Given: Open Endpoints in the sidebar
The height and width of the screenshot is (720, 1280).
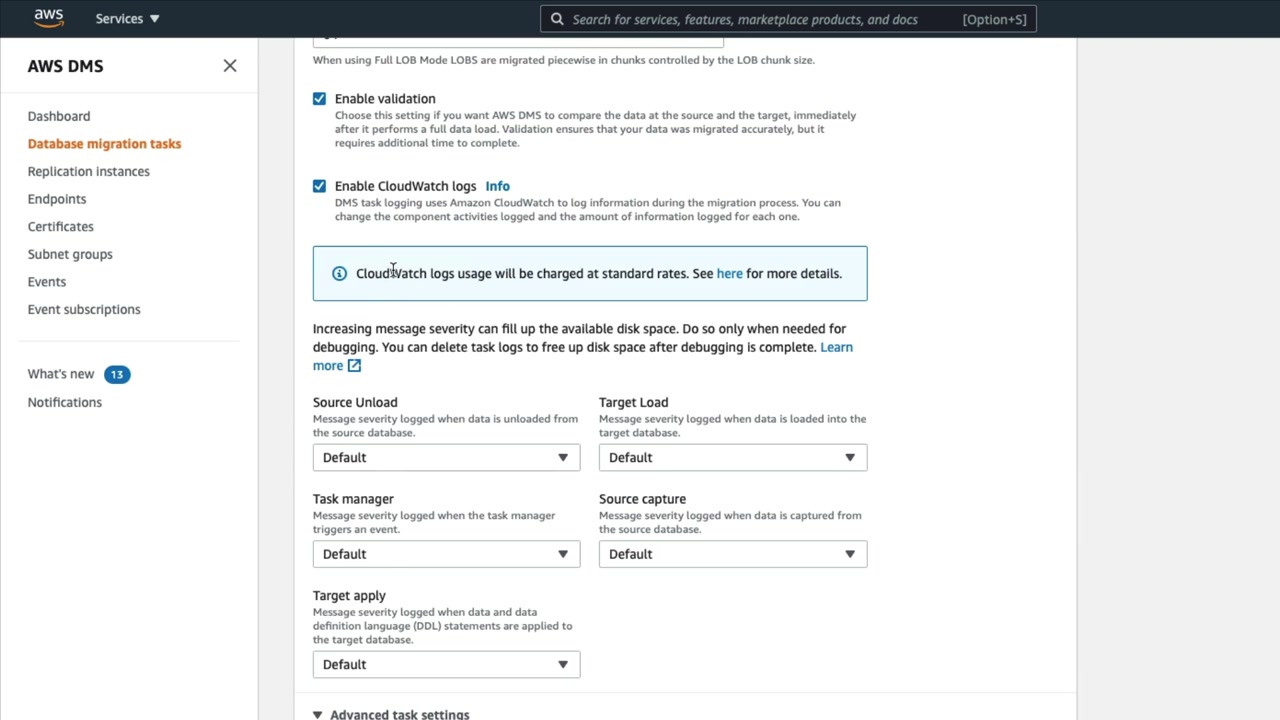Looking at the screenshot, I should click(x=57, y=199).
